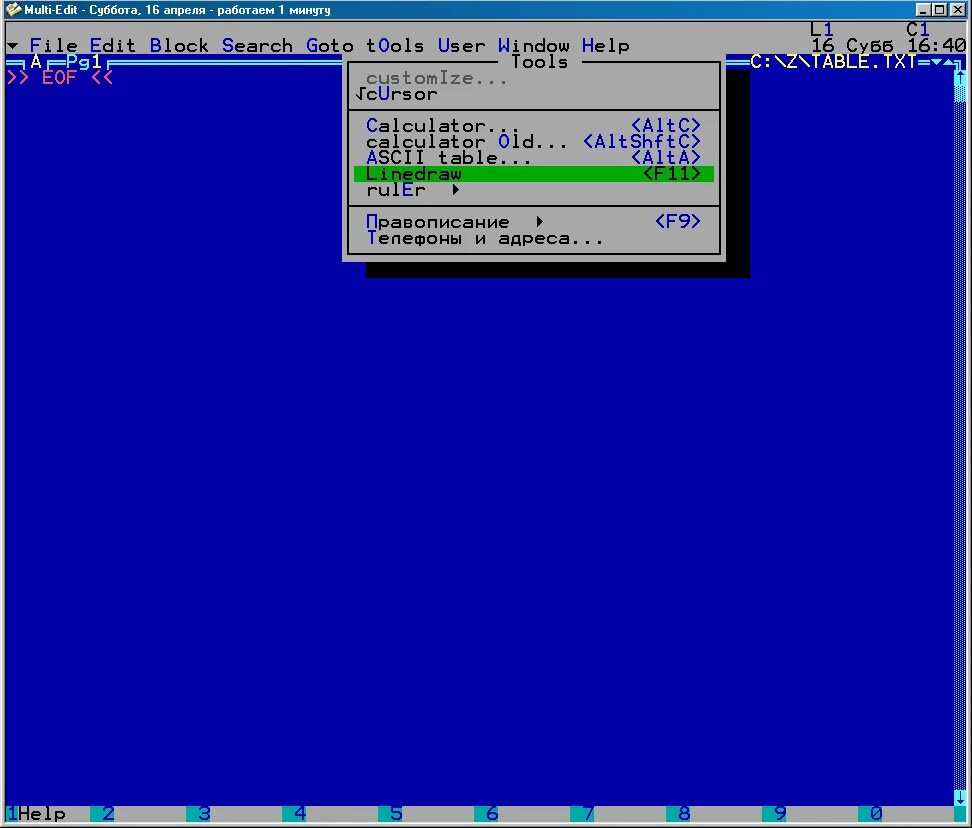Select the grayed customIze... entry
Screen dimensions: 972x828
(534, 78)
